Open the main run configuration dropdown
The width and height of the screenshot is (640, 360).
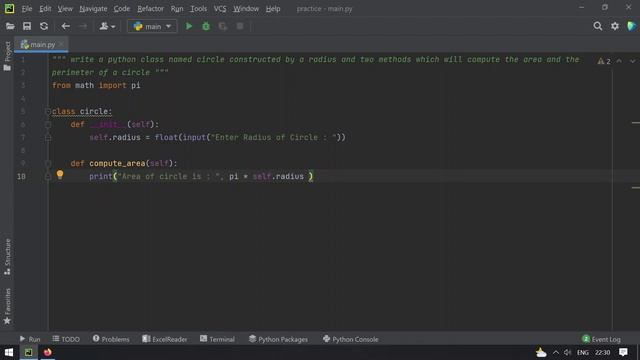click(152, 27)
